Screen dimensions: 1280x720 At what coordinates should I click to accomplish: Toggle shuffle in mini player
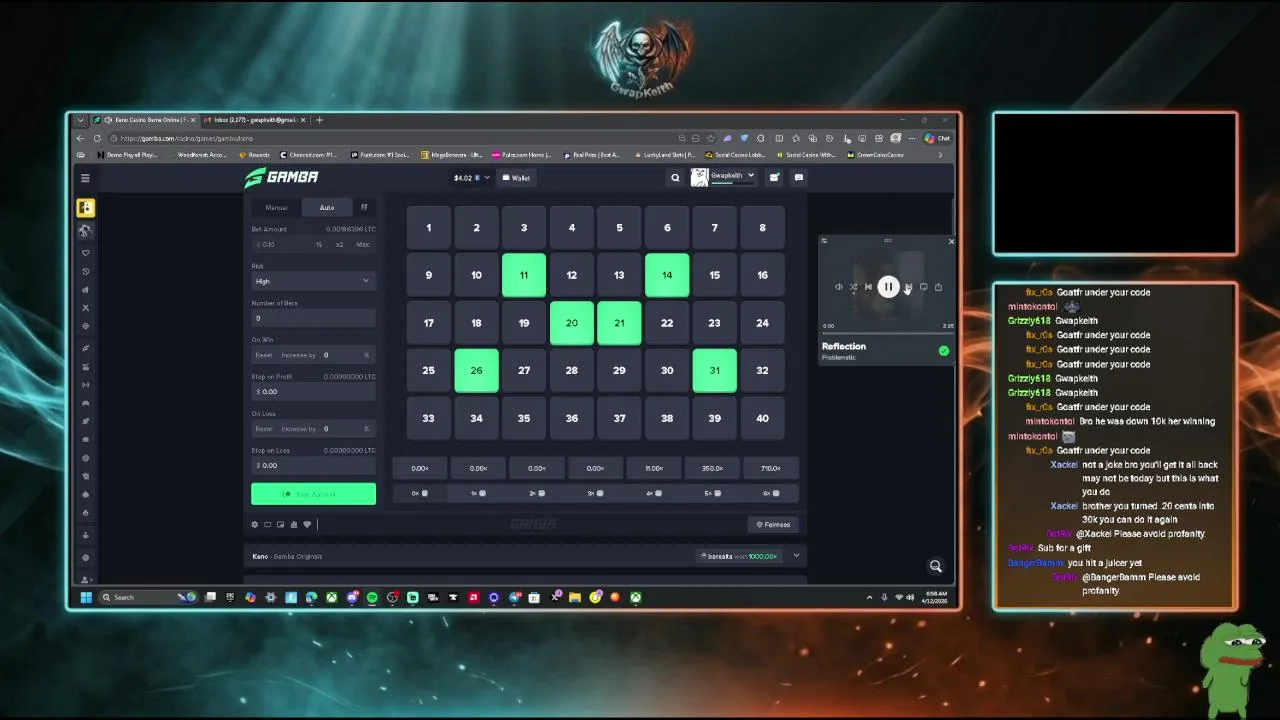(x=853, y=287)
